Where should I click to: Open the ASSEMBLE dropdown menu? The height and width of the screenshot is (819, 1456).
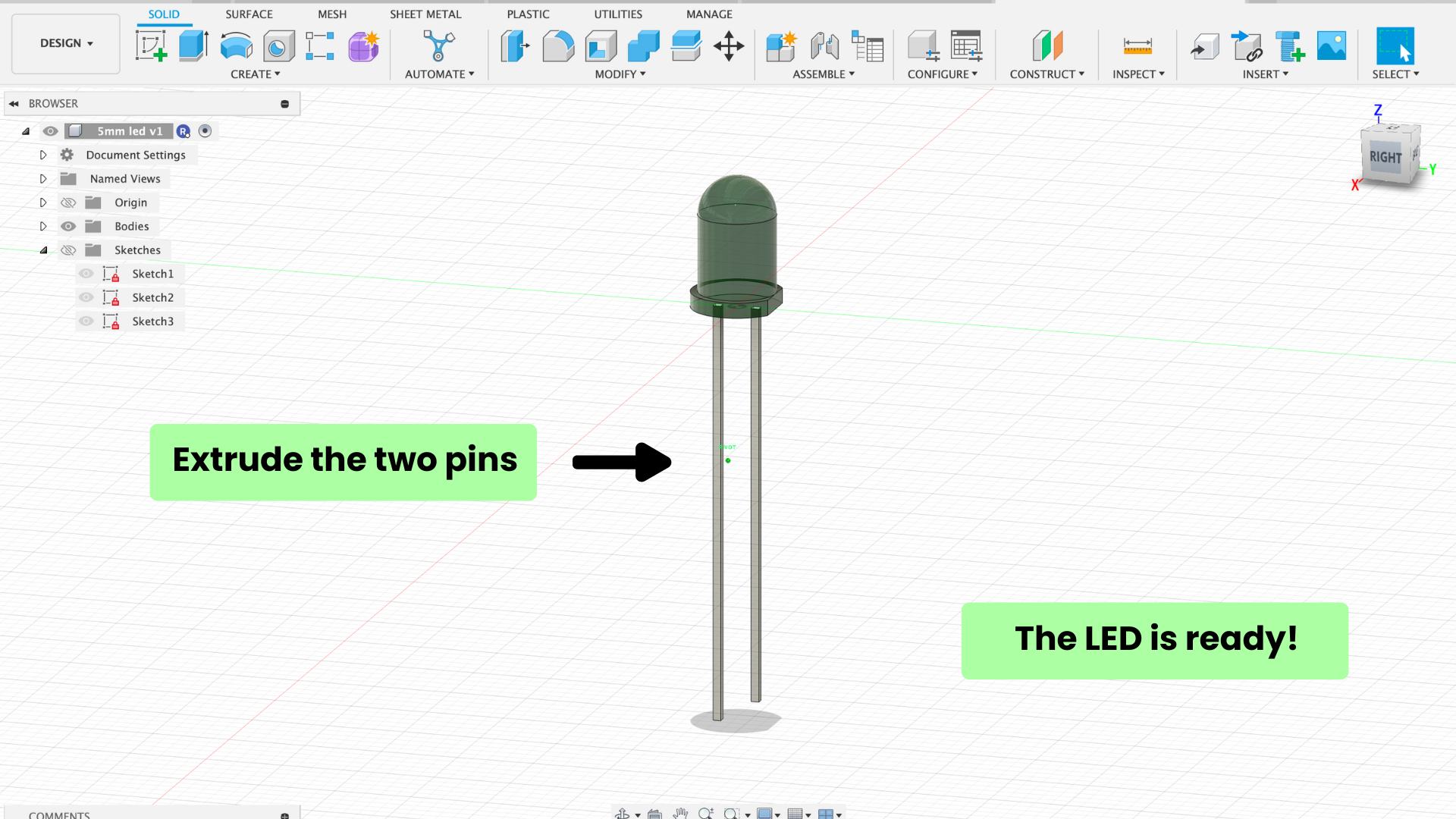pyautogui.click(x=824, y=74)
